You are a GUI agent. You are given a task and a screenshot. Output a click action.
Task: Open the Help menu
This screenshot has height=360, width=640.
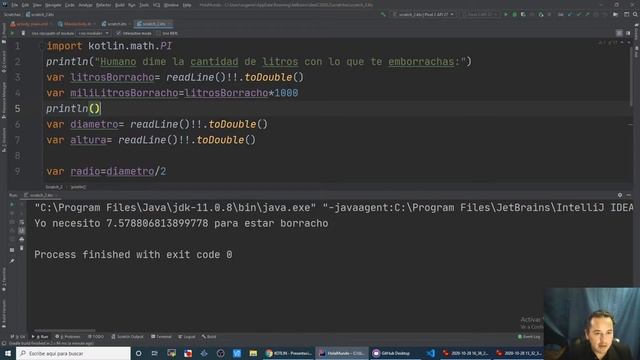click(x=187, y=5)
